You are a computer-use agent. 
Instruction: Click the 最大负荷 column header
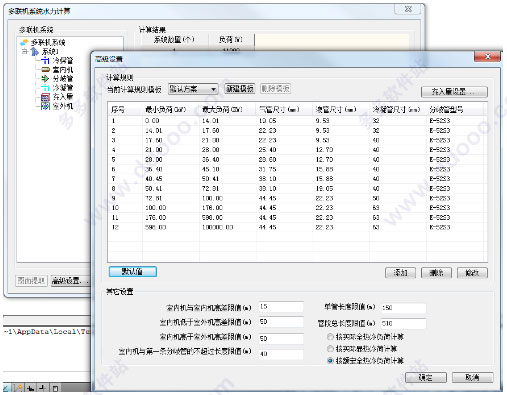(x=228, y=109)
